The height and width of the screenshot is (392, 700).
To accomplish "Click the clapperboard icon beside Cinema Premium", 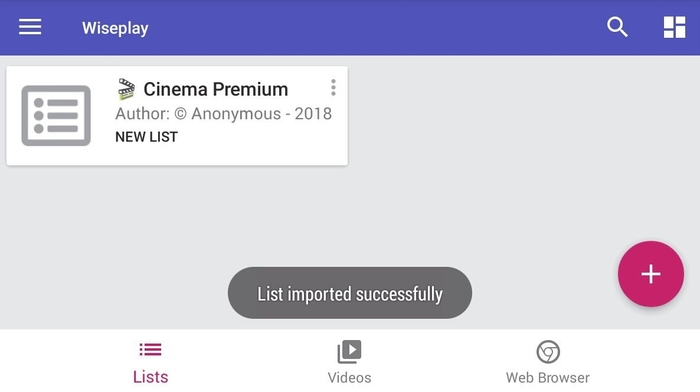I will tap(126, 89).
